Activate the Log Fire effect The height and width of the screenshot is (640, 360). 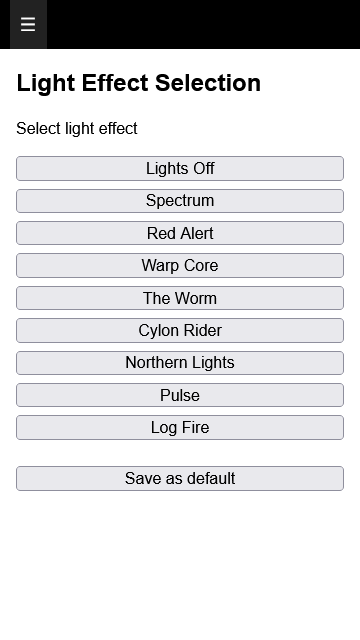point(180,427)
